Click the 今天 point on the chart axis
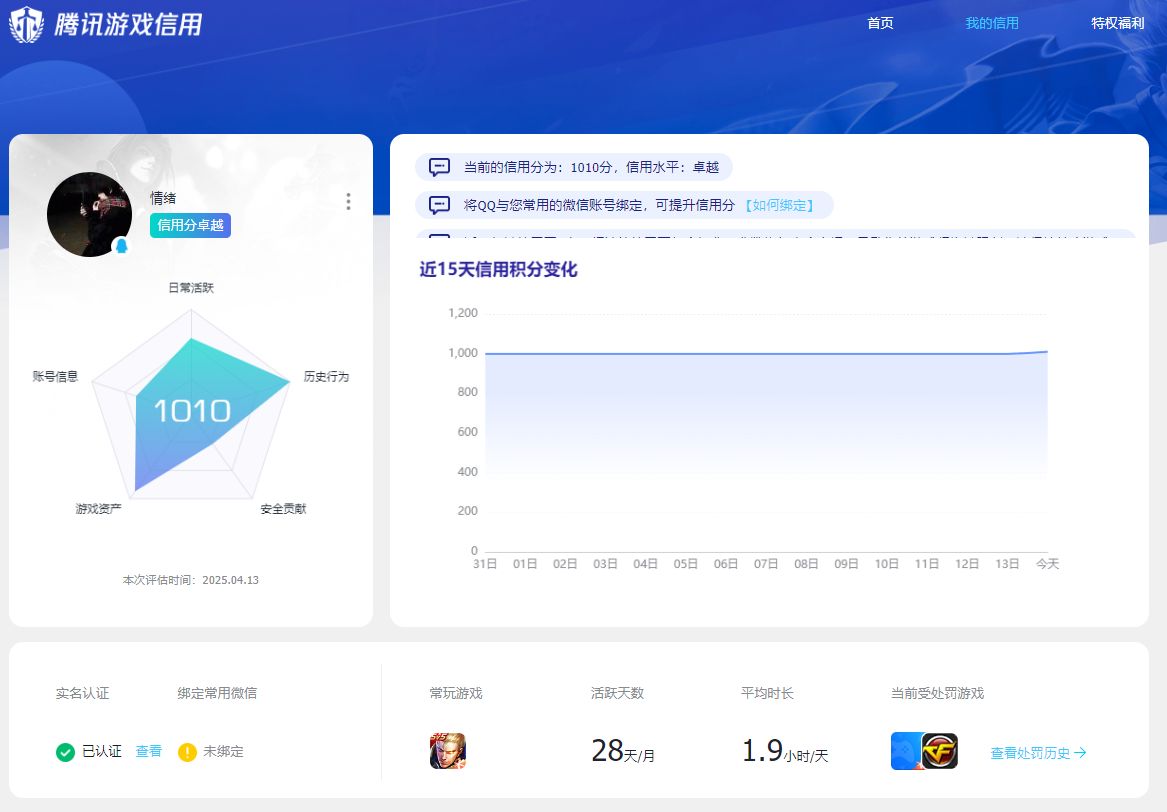The image size is (1167, 812). [1047, 564]
